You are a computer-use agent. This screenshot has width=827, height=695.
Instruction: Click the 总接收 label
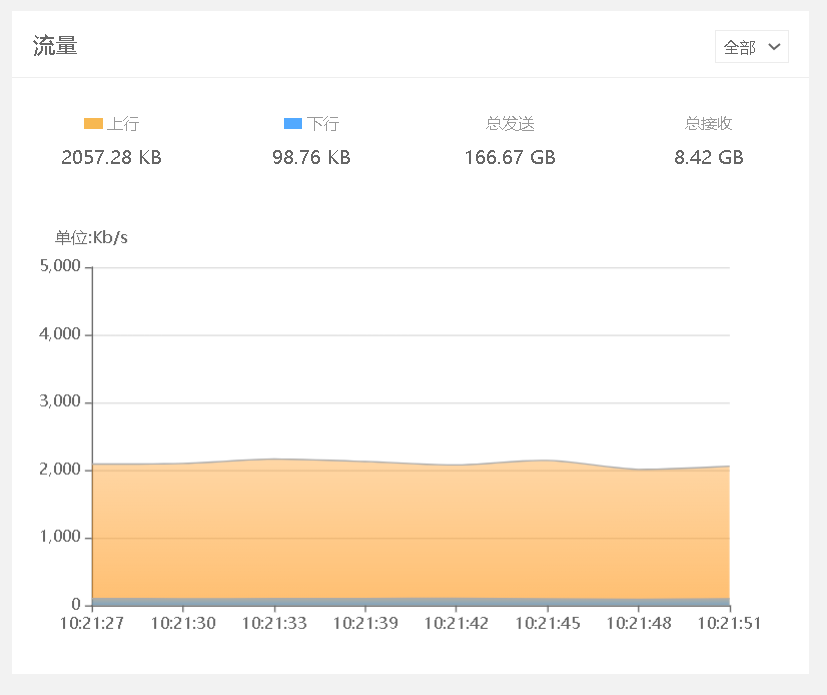click(708, 124)
